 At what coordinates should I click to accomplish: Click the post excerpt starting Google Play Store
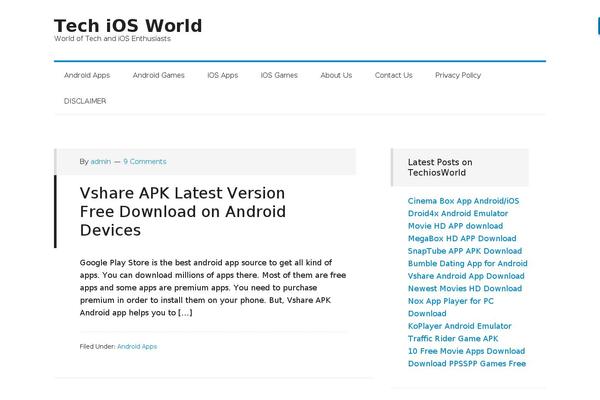pos(213,287)
